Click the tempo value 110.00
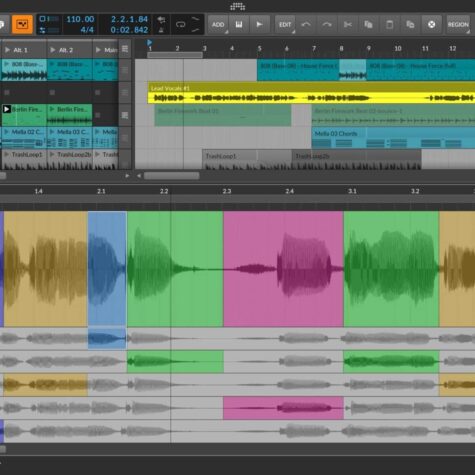The height and width of the screenshot is (475, 475). coord(80,19)
